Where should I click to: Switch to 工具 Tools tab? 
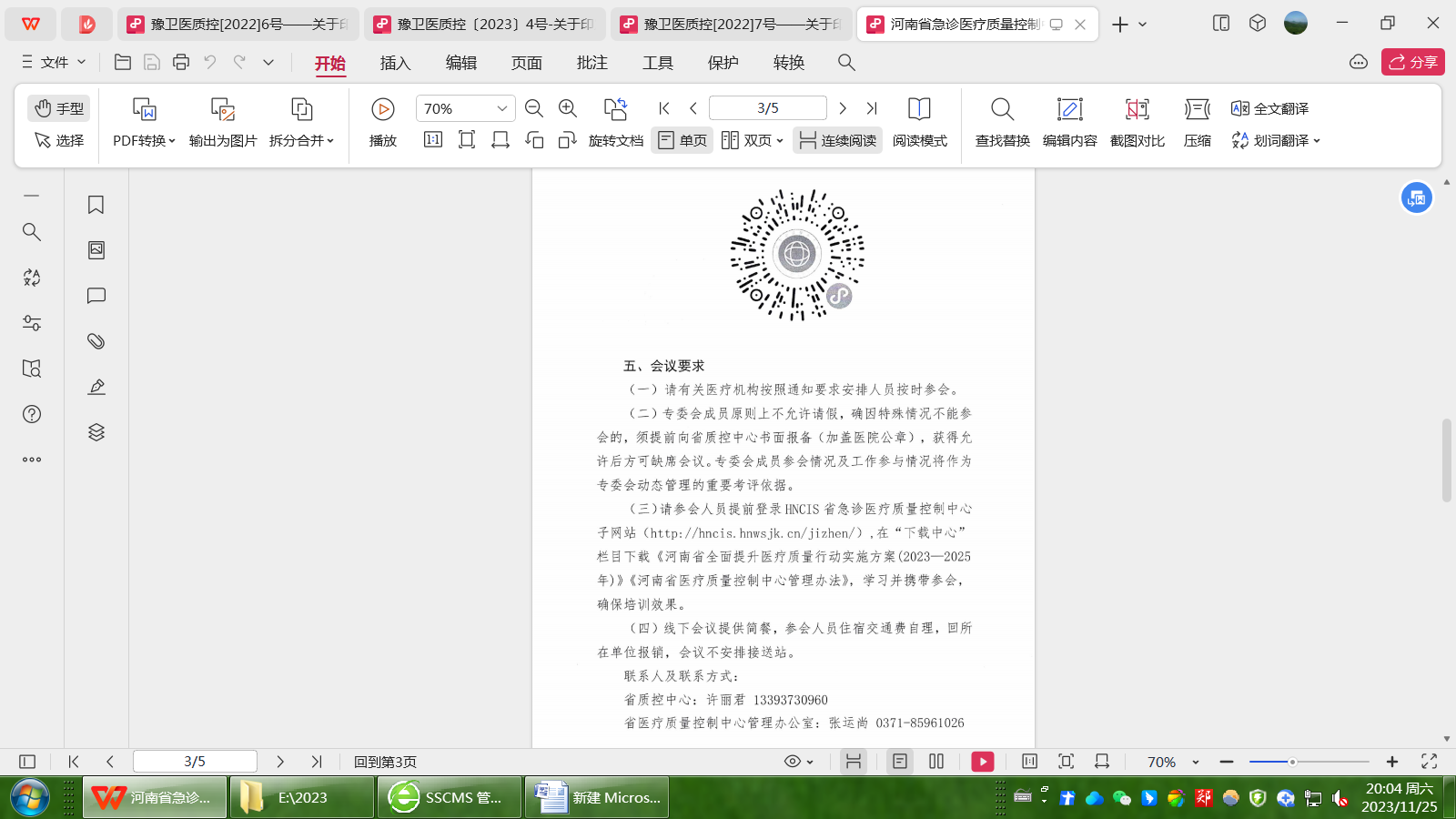(x=658, y=63)
